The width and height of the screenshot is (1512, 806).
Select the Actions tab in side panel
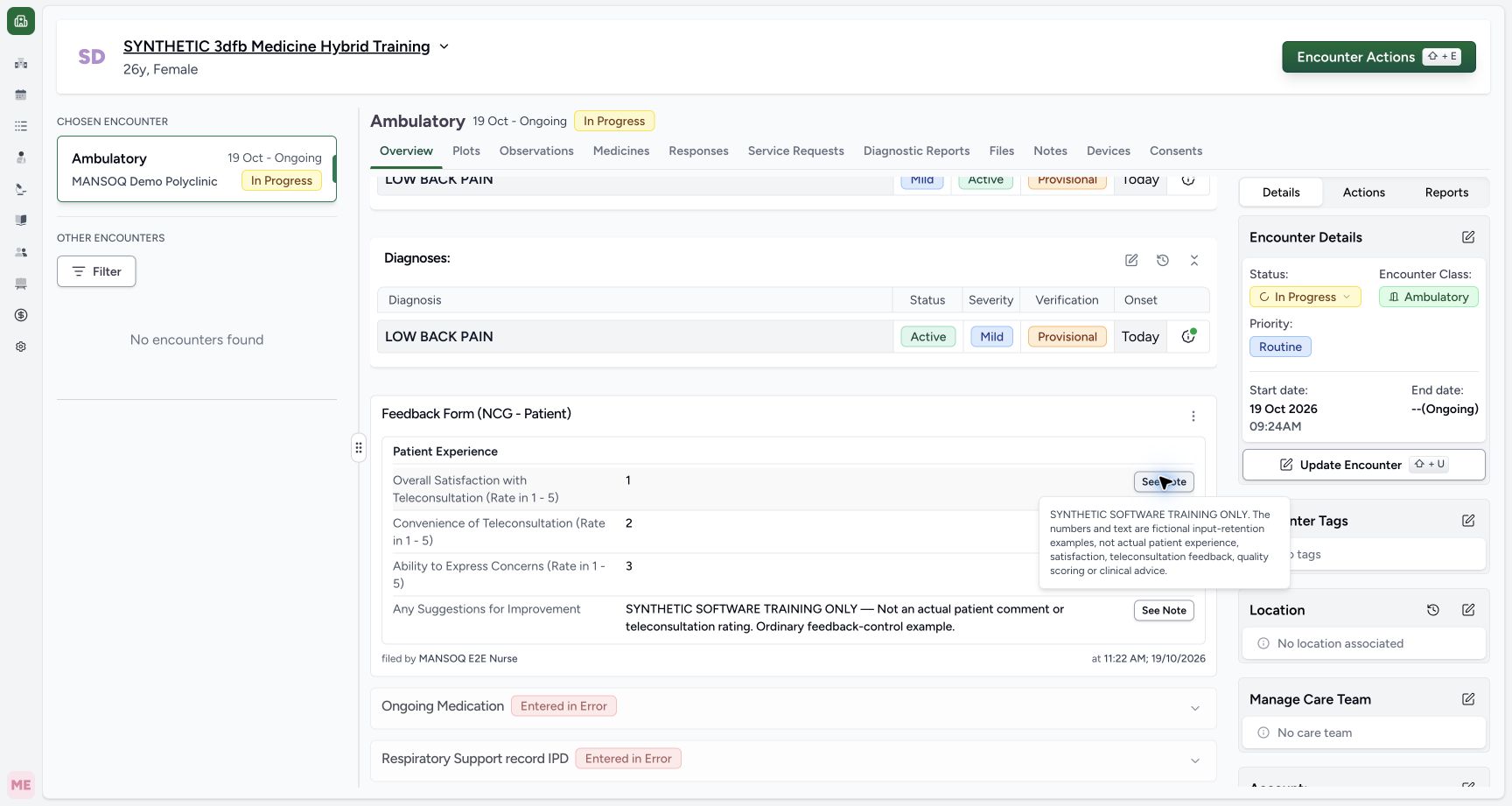tap(1363, 193)
